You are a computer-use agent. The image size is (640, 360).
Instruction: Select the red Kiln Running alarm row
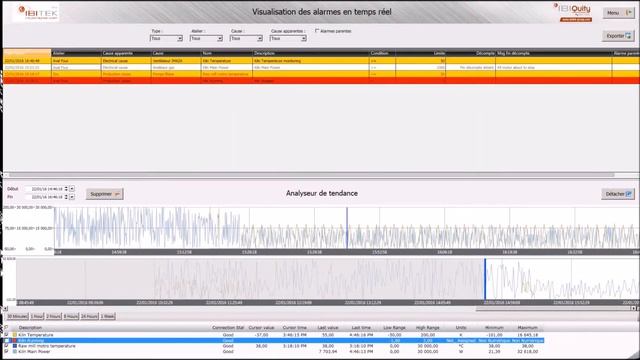tap(321, 81)
